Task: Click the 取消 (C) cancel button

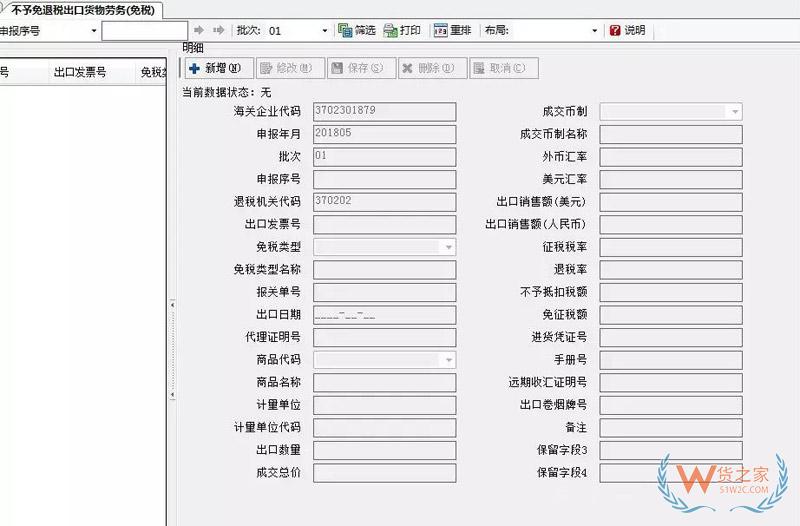Action: pos(504,68)
